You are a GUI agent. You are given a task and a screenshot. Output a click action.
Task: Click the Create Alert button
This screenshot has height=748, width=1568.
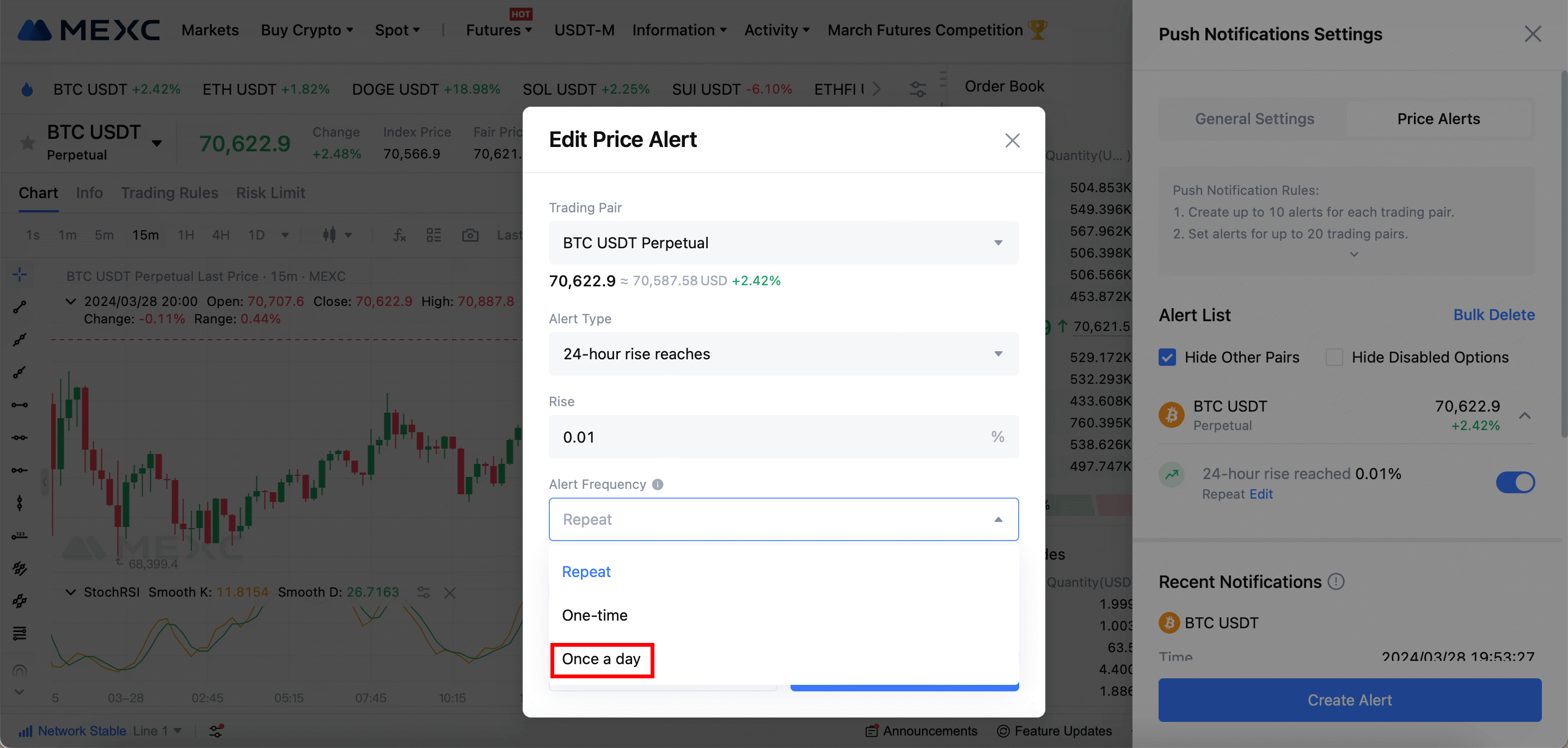tap(1349, 700)
